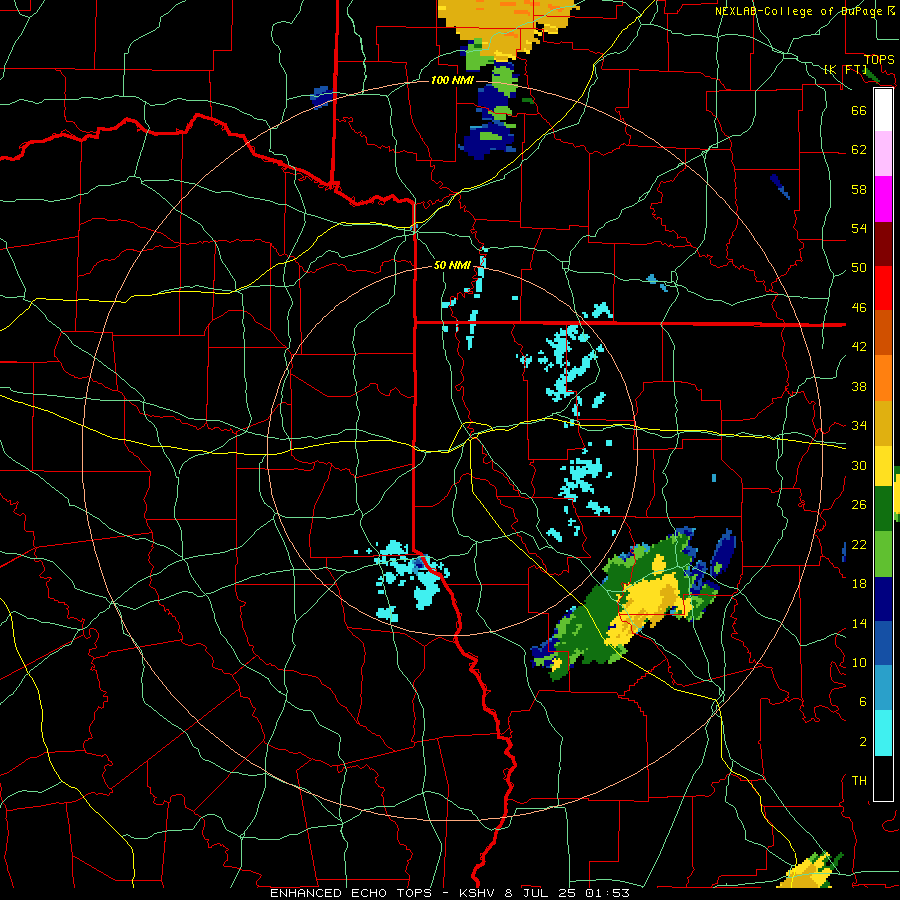Select the light green legend swatch
The width and height of the screenshot is (900, 900).
click(x=883, y=554)
